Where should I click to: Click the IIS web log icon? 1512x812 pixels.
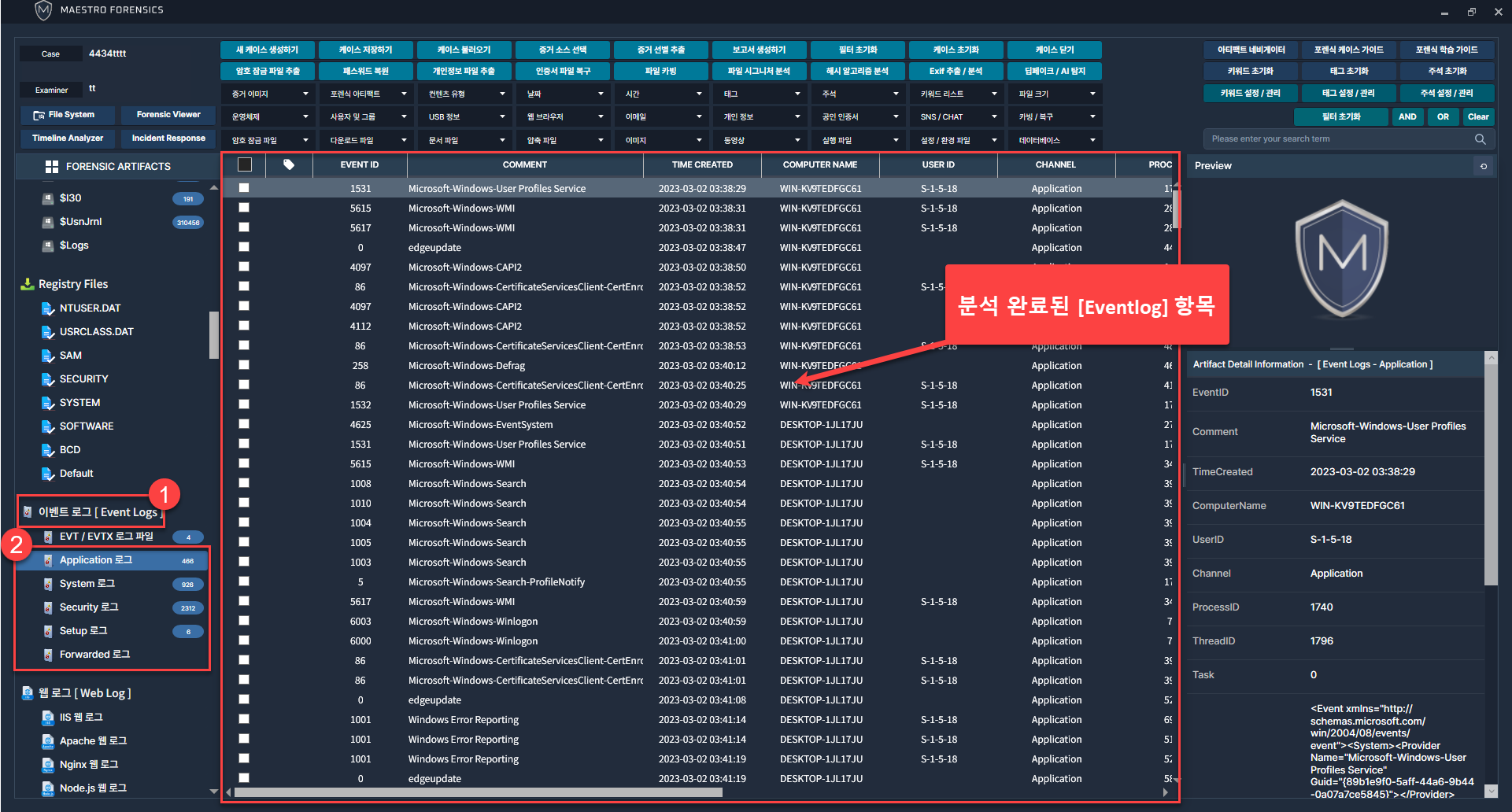coord(47,718)
